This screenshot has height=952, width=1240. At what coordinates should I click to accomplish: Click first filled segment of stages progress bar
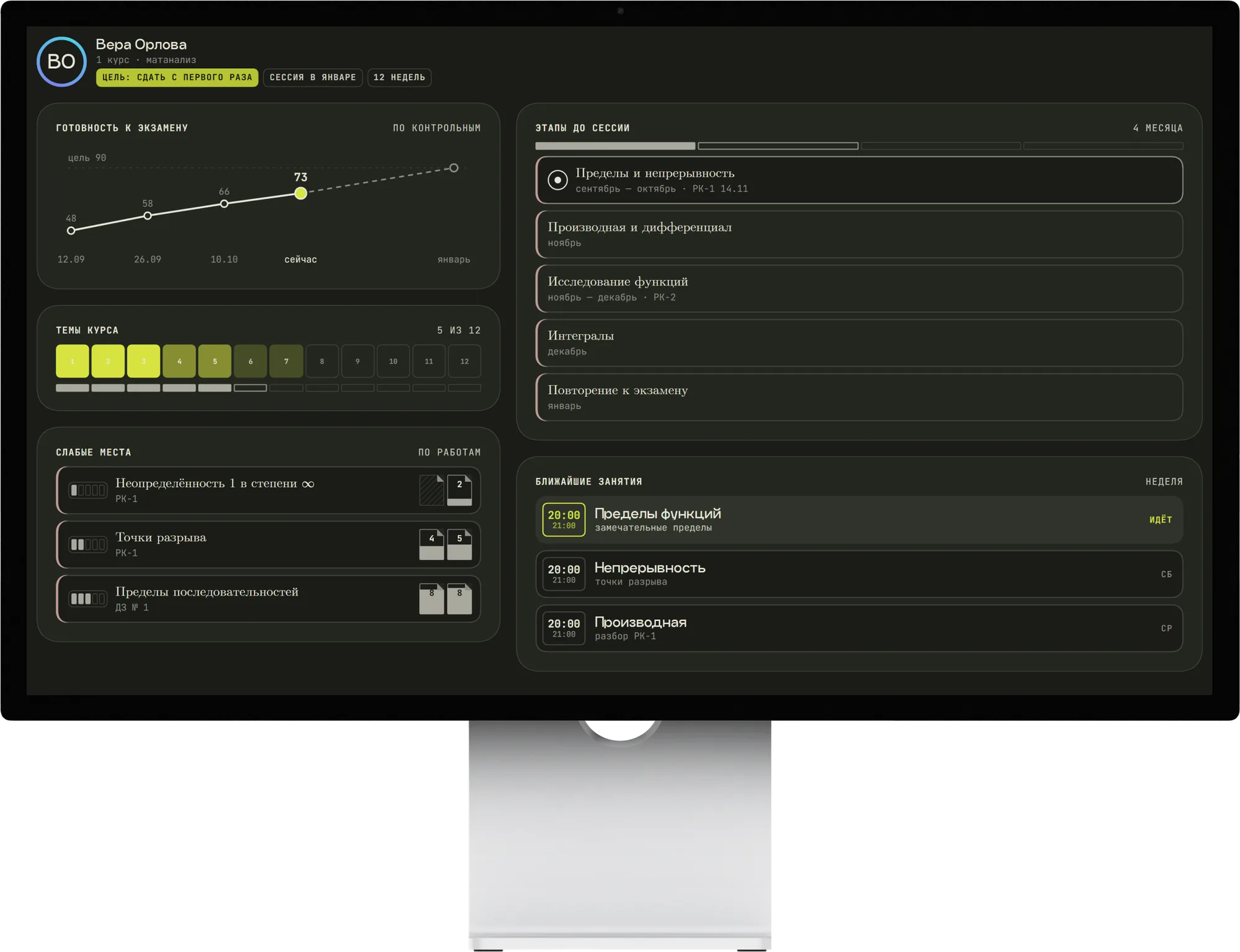(615, 146)
